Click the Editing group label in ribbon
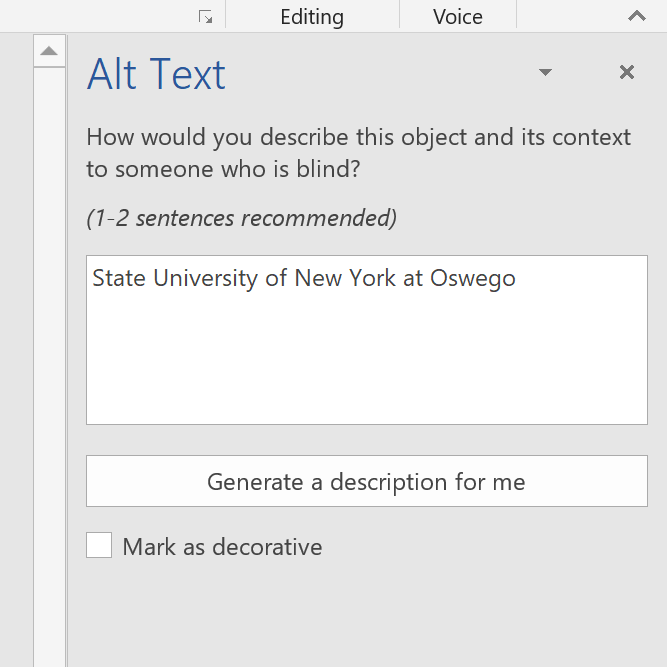This screenshot has height=667, width=667. [x=312, y=17]
